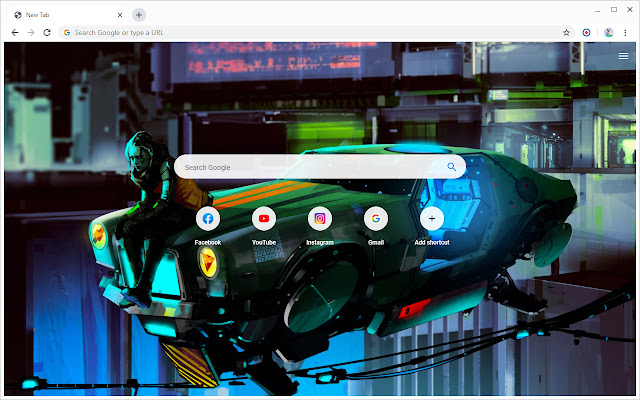Click the magnifier search icon

tap(451, 167)
